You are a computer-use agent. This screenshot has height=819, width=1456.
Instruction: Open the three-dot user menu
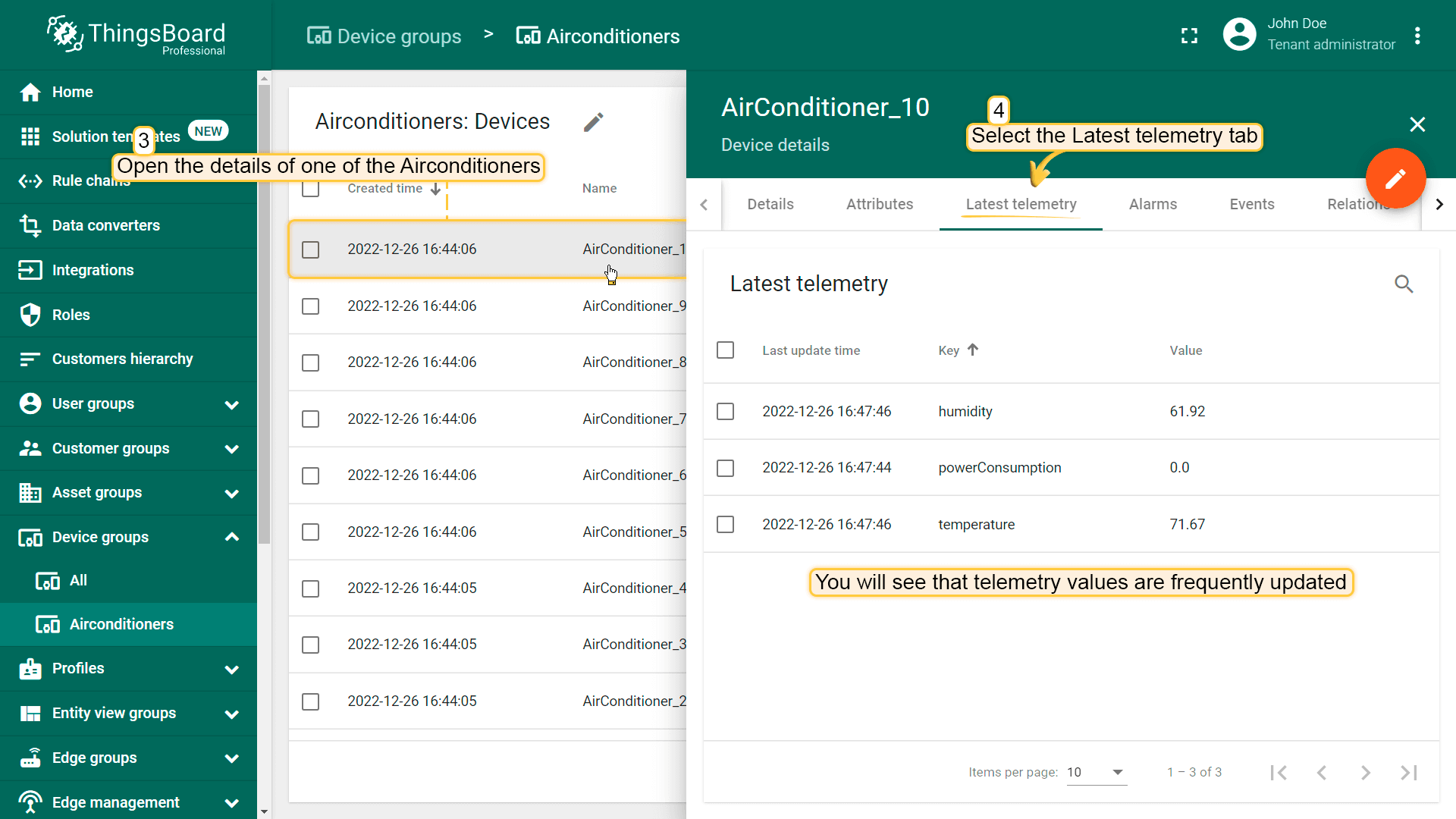[x=1417, y=36]
